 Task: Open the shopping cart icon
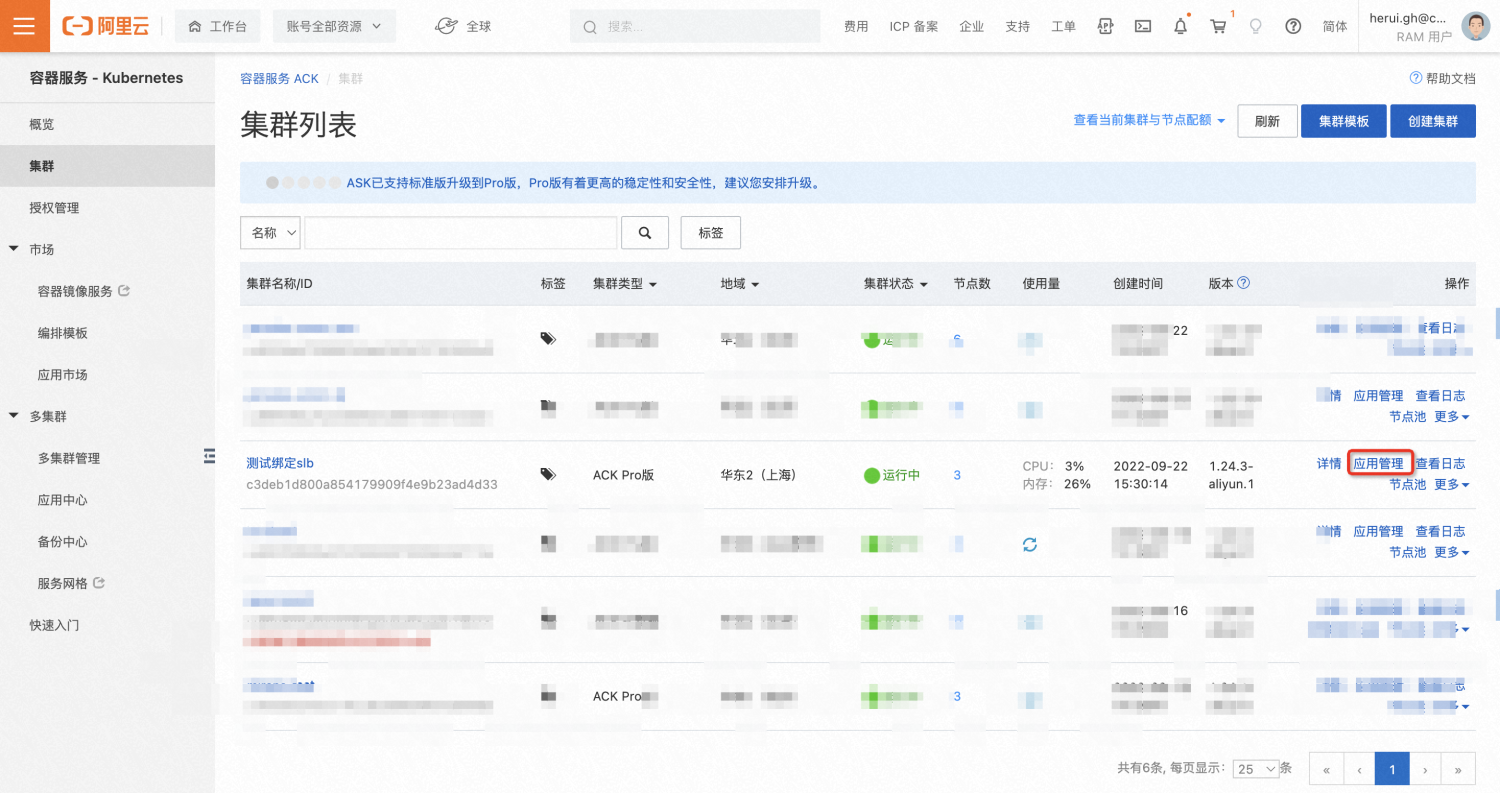click(1218, 26)
